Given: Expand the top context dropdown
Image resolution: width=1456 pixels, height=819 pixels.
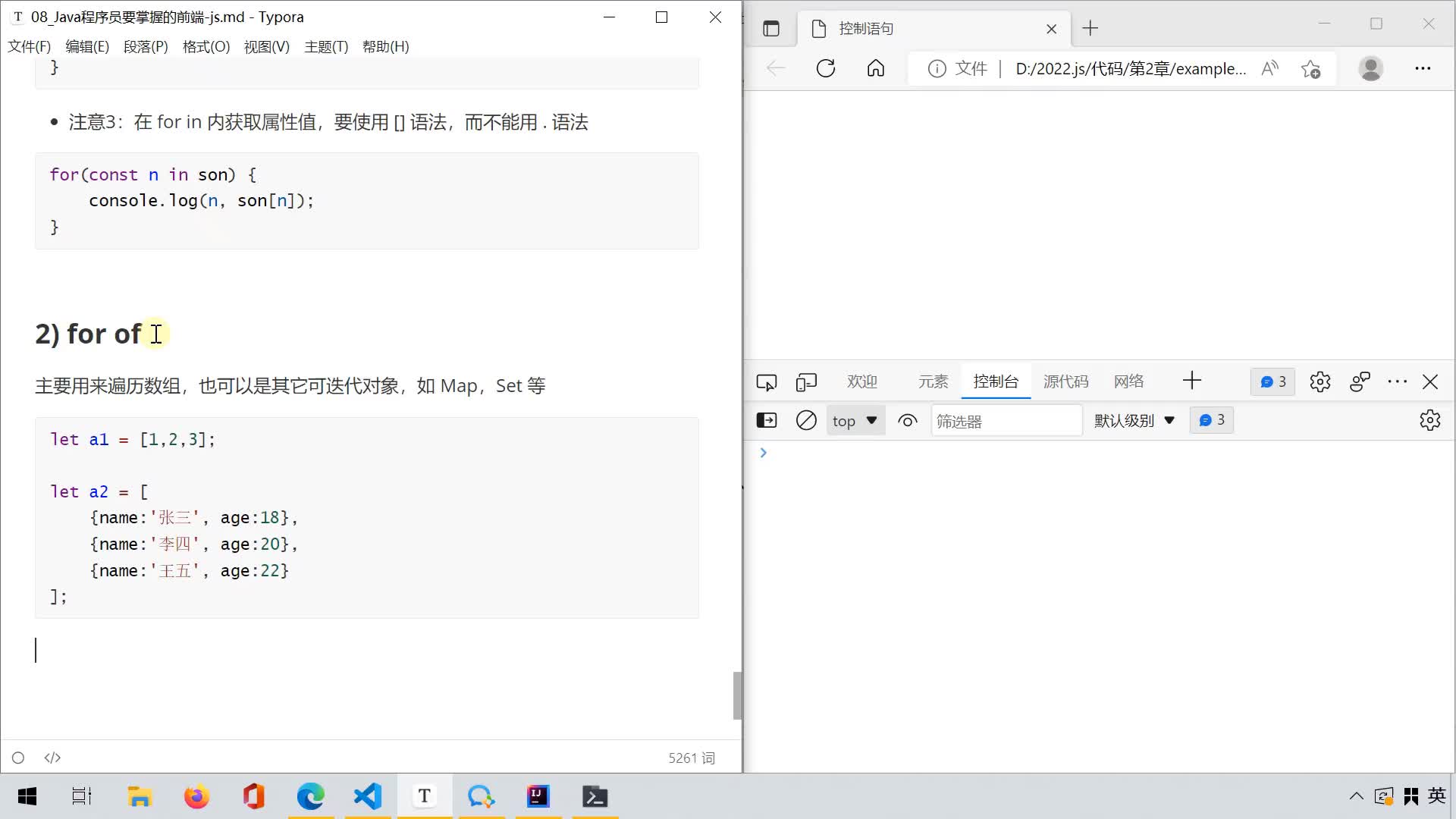Looking at the screenshot, I should tap(855, 421).
